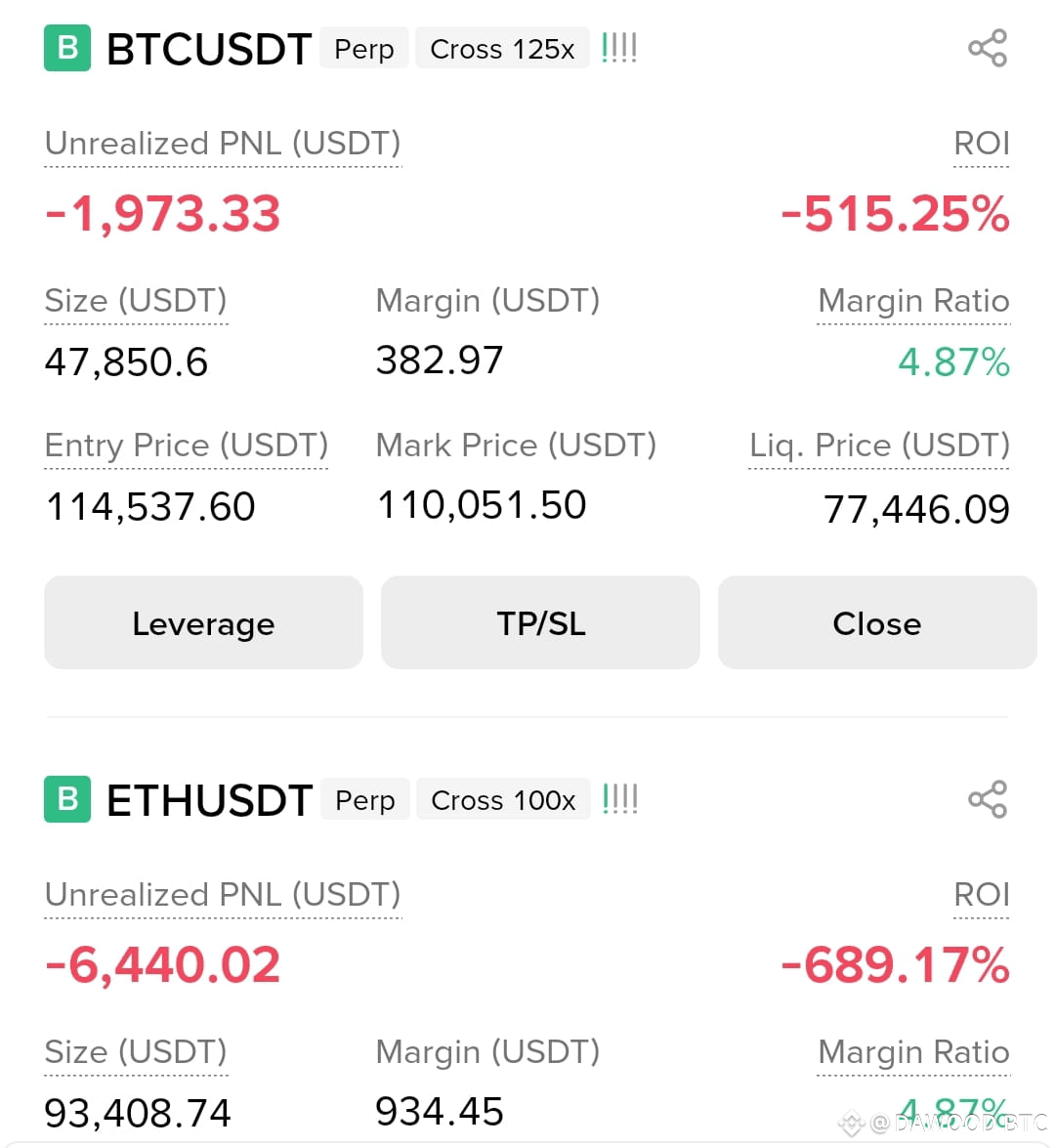This screenshot has width=1055, height=1148.
Task: Share the BTCUSDT position
Action: 988,48
